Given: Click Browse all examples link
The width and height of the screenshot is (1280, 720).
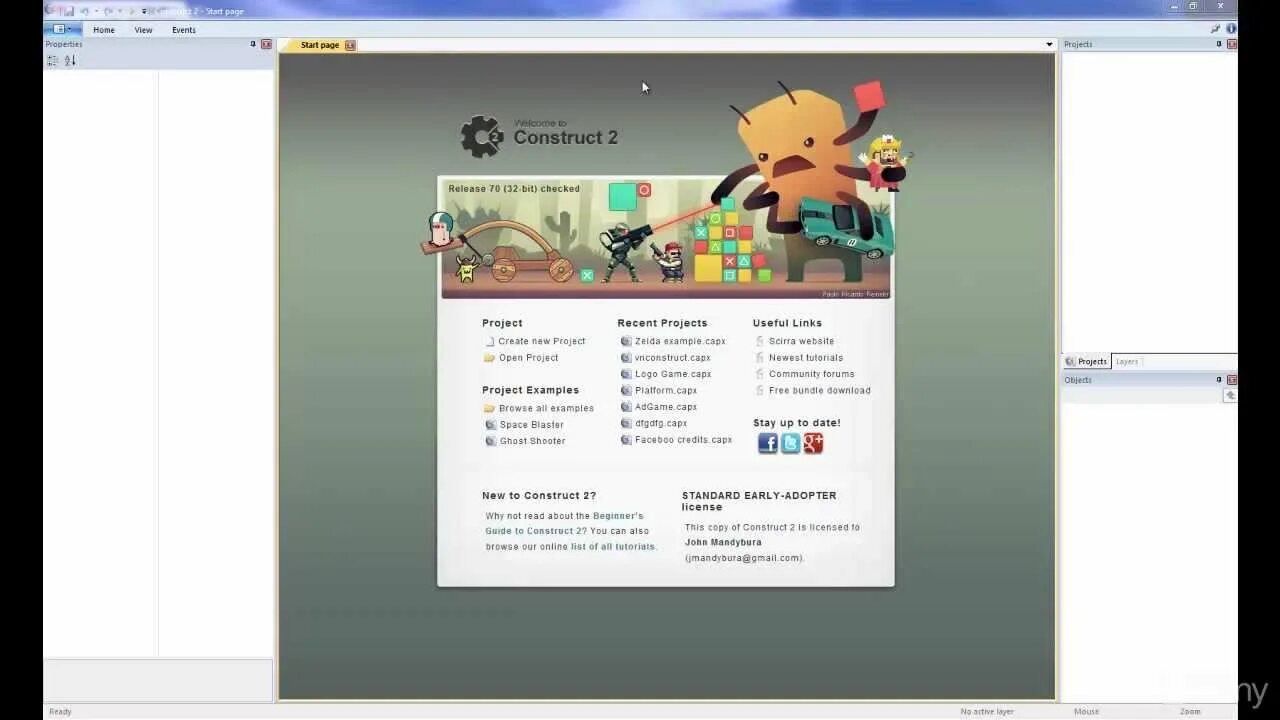Looking at the screenshot, I should click(x=546, y=409).
